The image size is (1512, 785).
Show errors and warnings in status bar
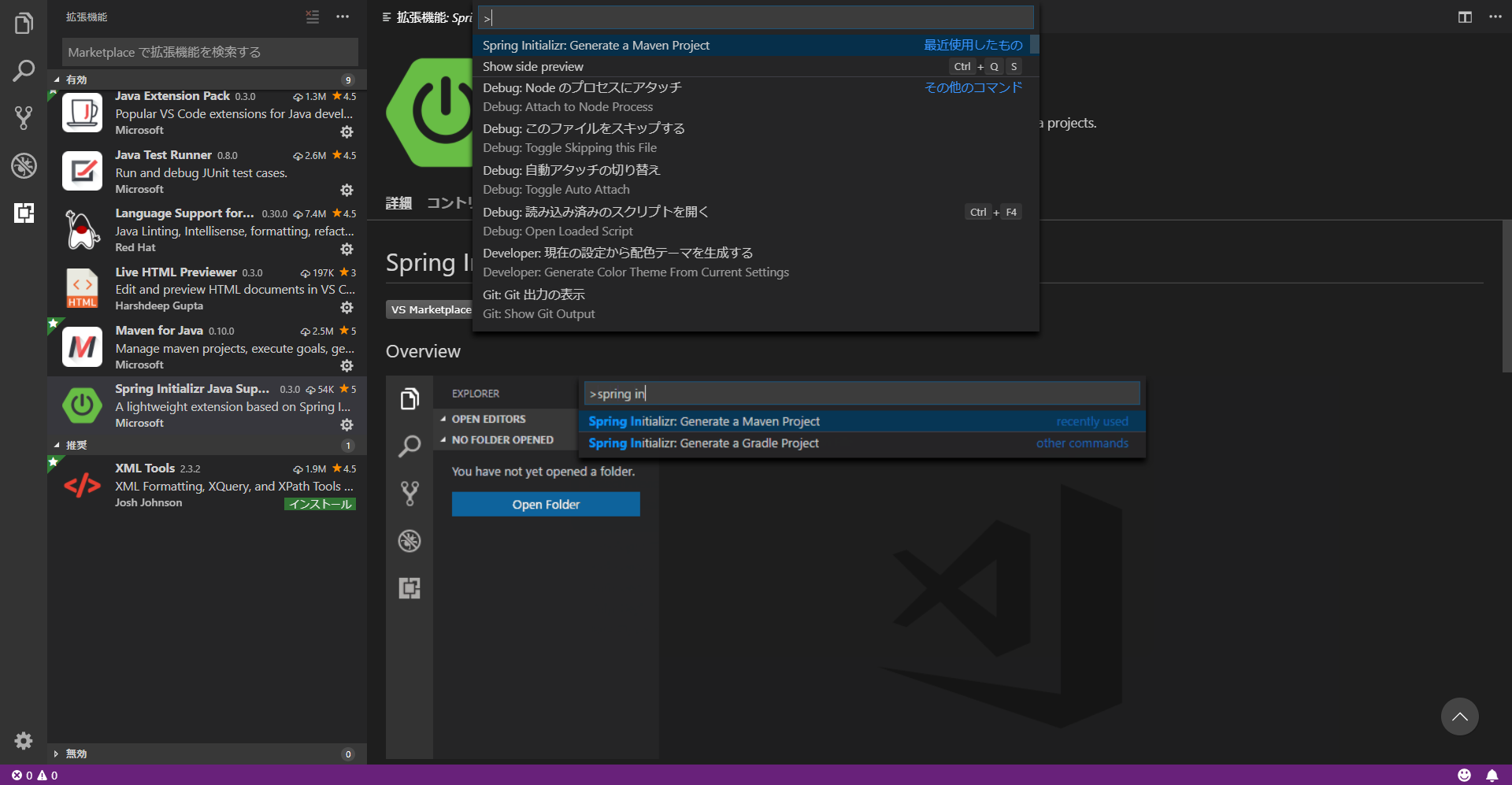(35, 776)
